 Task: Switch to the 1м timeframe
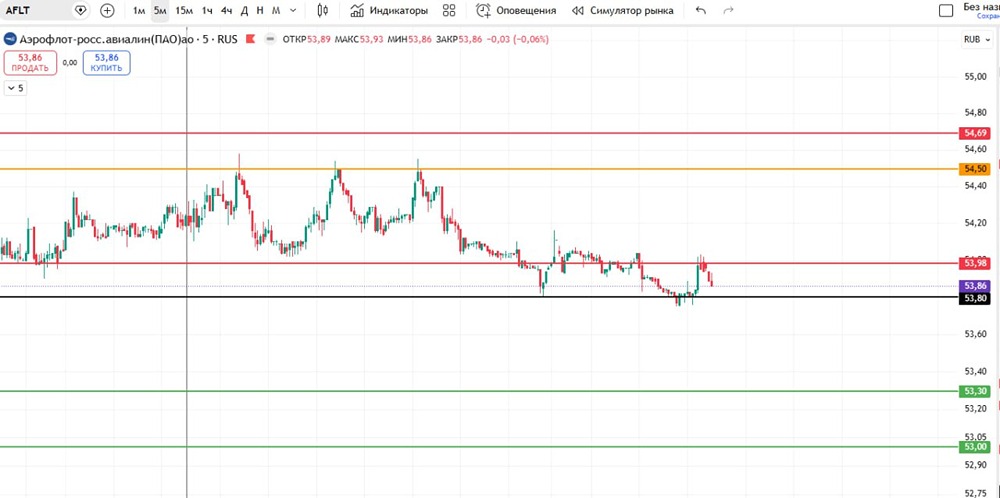tap(138, 11)
